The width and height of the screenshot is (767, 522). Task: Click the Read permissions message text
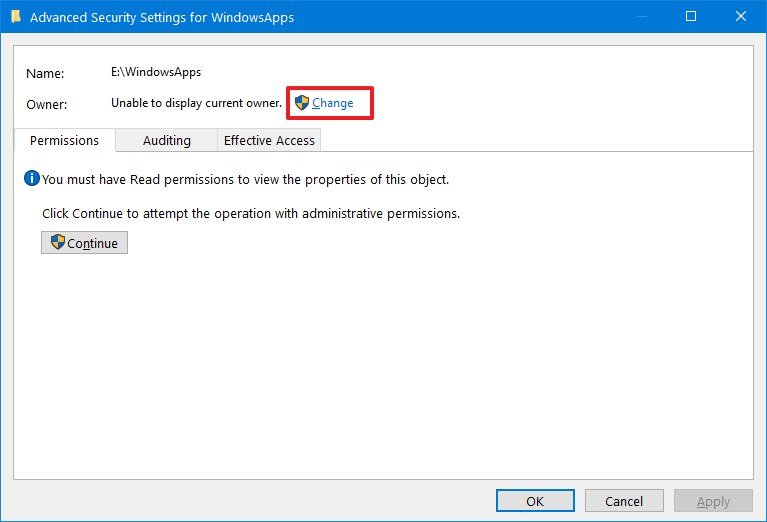point(245,180)
